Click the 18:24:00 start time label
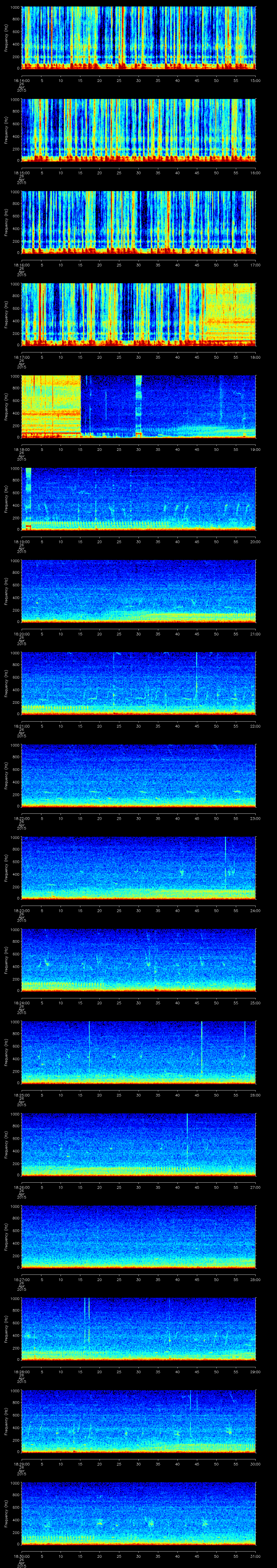 click(21, 1003)
